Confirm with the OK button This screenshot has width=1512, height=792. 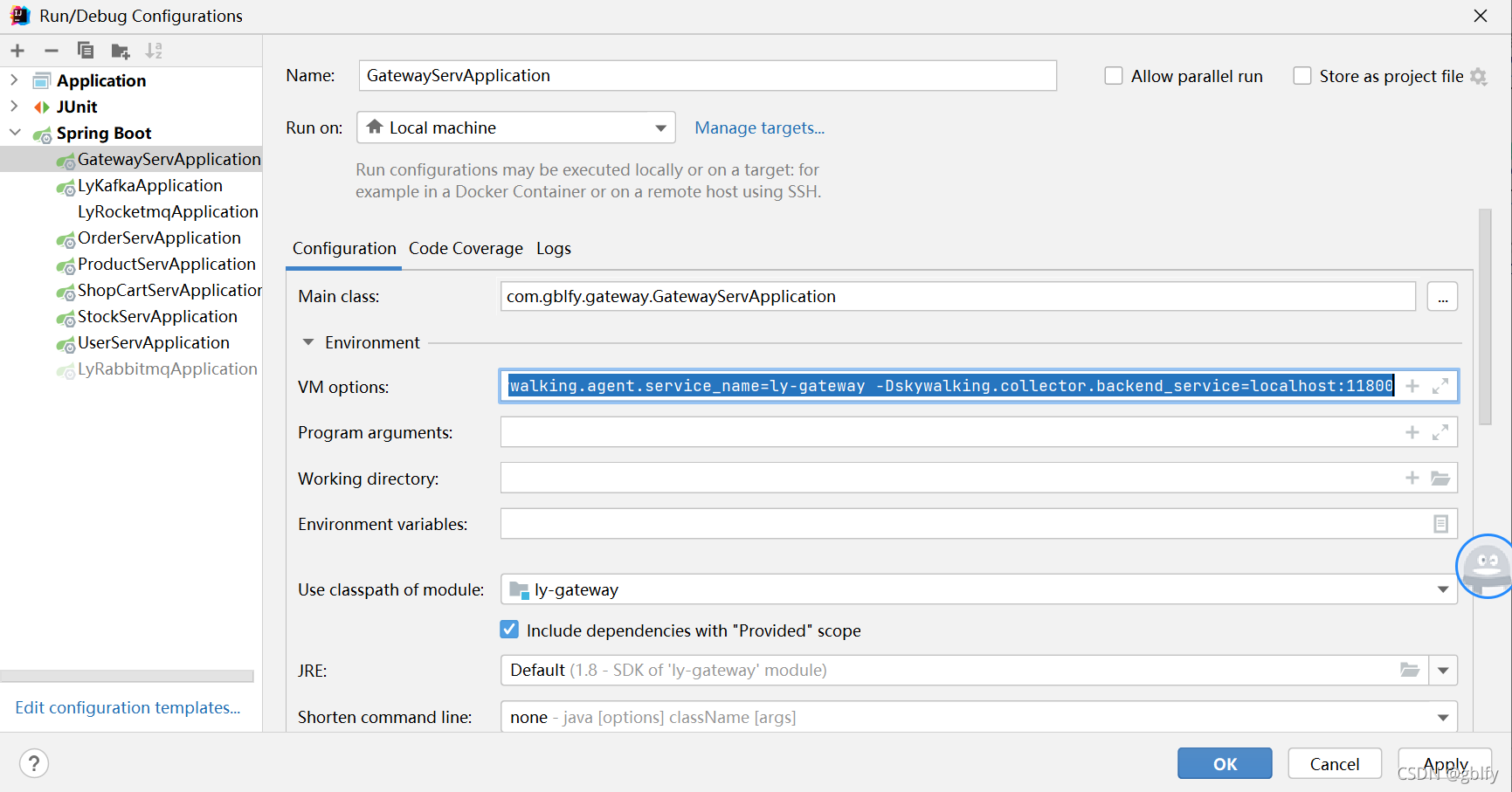1225,764
